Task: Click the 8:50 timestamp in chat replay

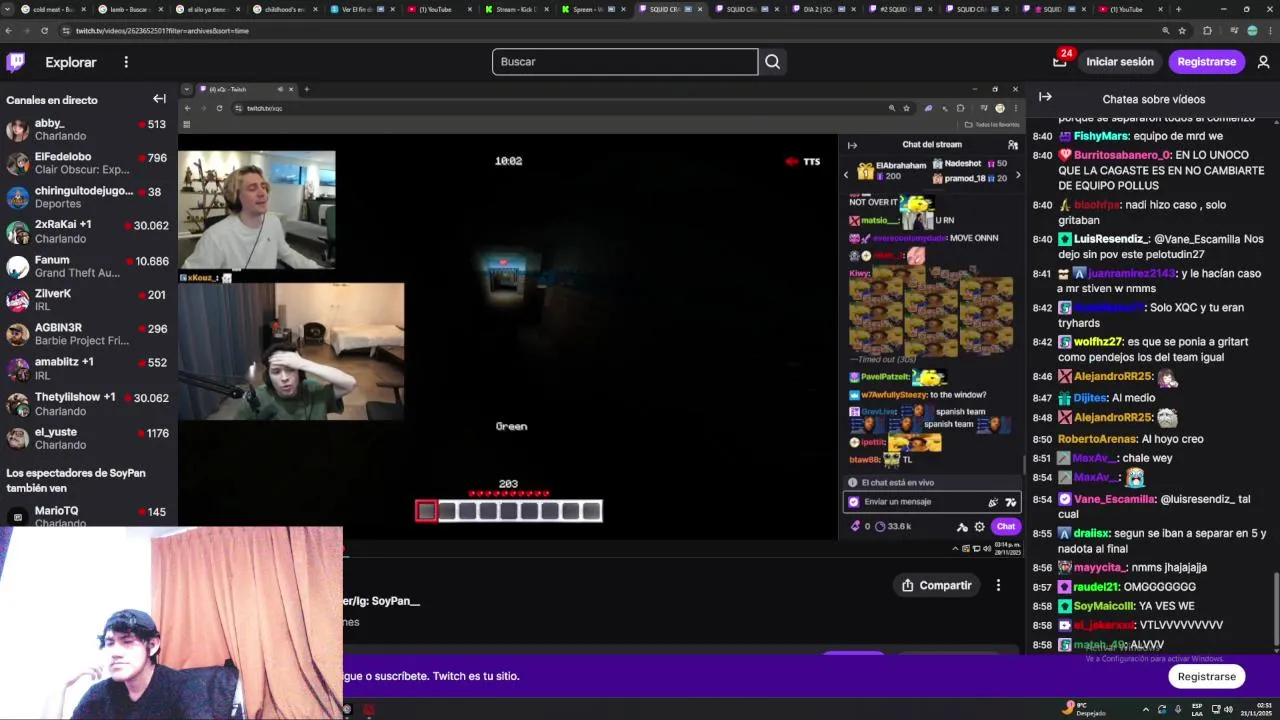Action: point(1042,439)
